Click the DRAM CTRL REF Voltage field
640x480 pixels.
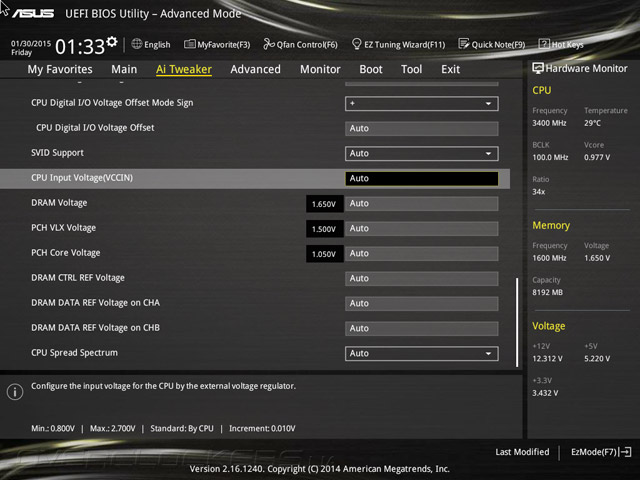click(x=422, y=278)
